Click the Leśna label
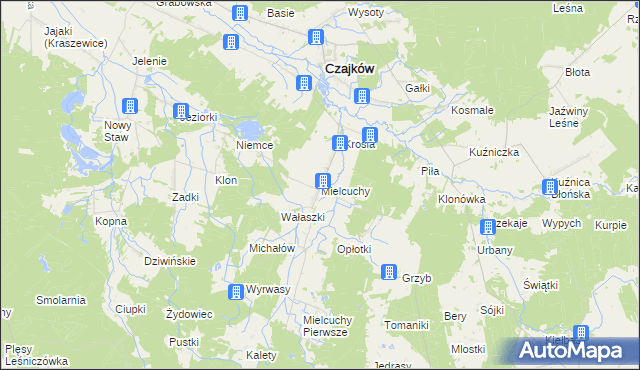This screenshot has width=640, height=370. tap(568, 8)
